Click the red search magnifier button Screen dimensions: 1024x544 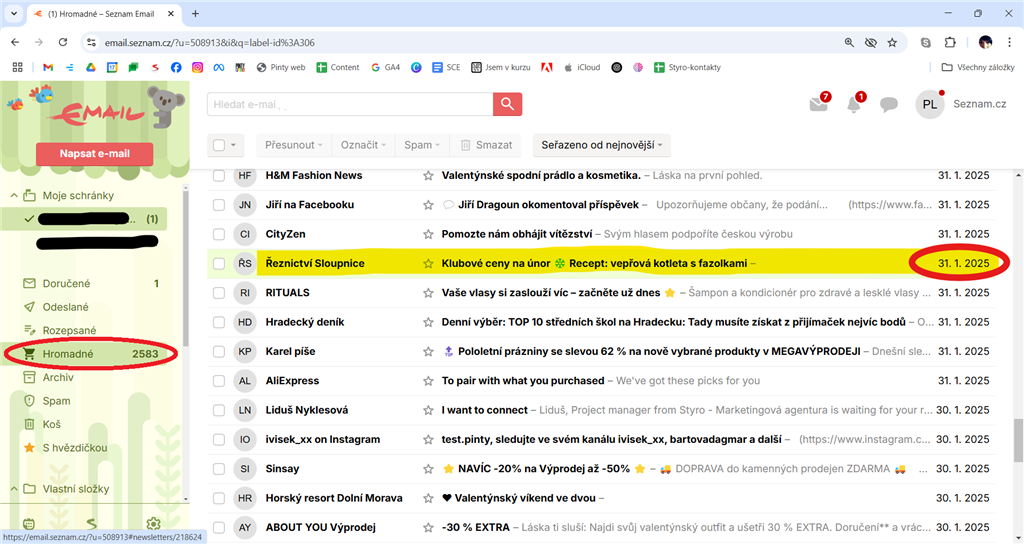click(507, 104)
